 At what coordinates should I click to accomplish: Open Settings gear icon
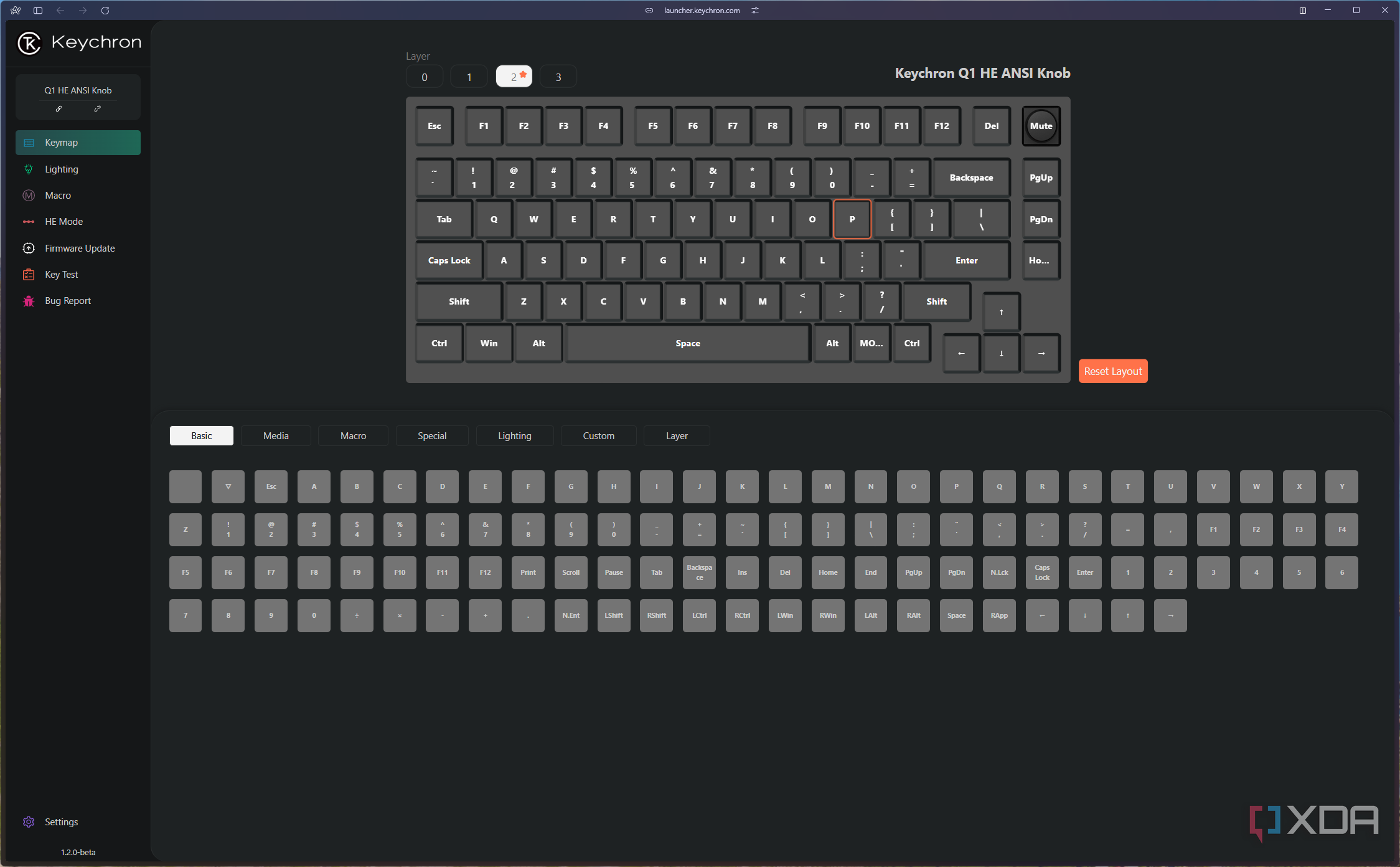coord(29,822)
